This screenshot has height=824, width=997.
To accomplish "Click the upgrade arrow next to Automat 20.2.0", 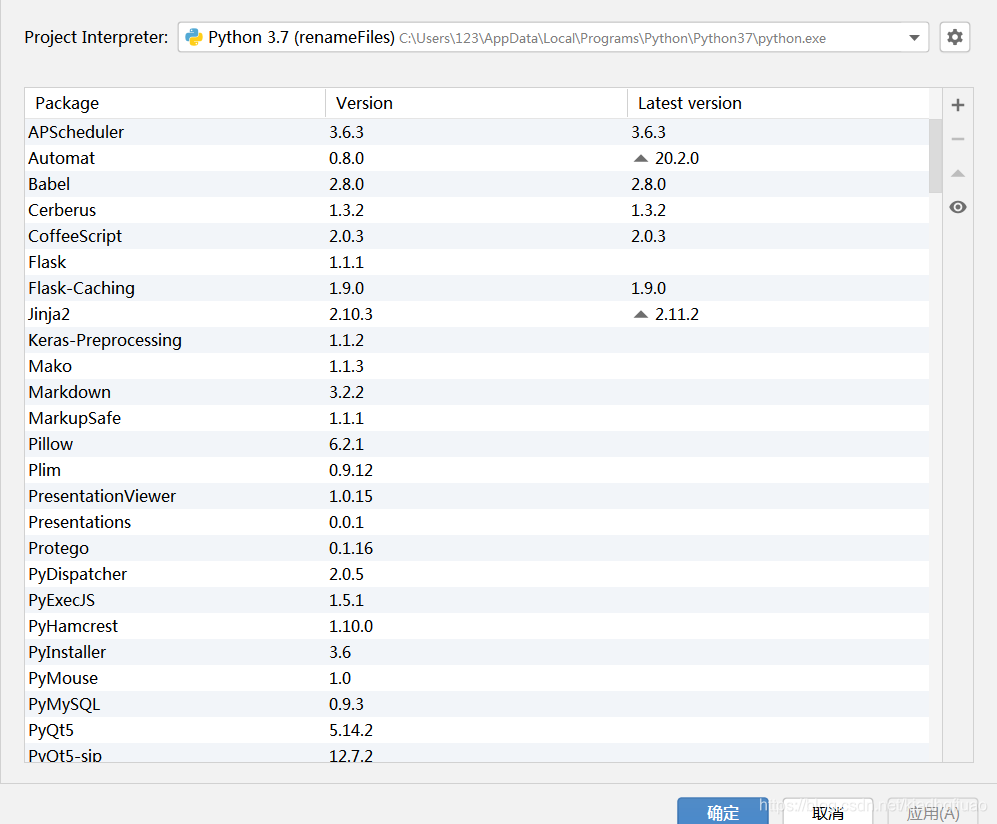I will (641, 158).
